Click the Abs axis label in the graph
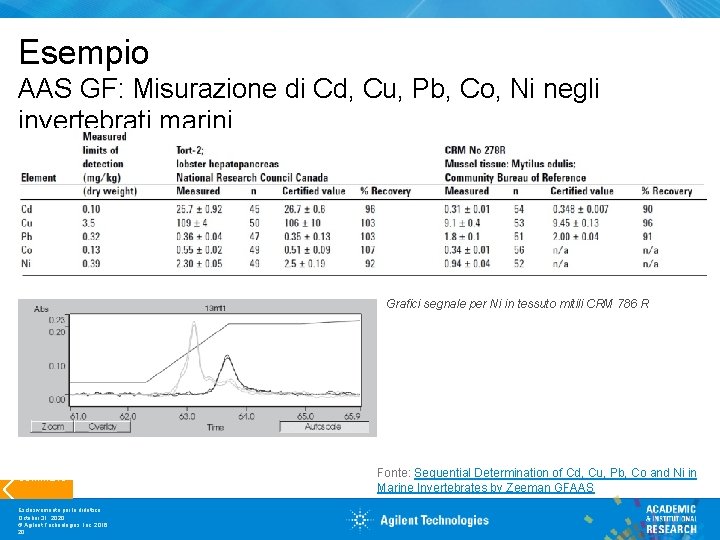The image size is (720, 540). click(x=41, y=309)
